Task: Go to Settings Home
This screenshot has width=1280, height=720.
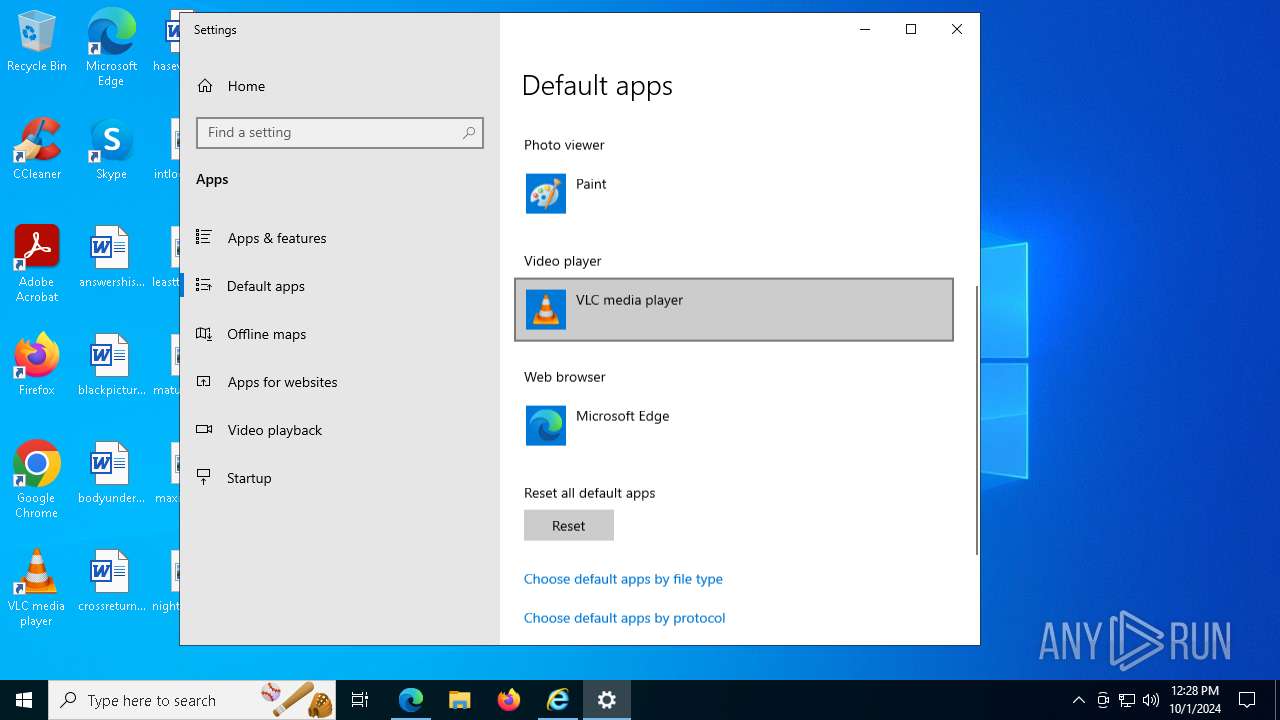Action: pos(245,86)
